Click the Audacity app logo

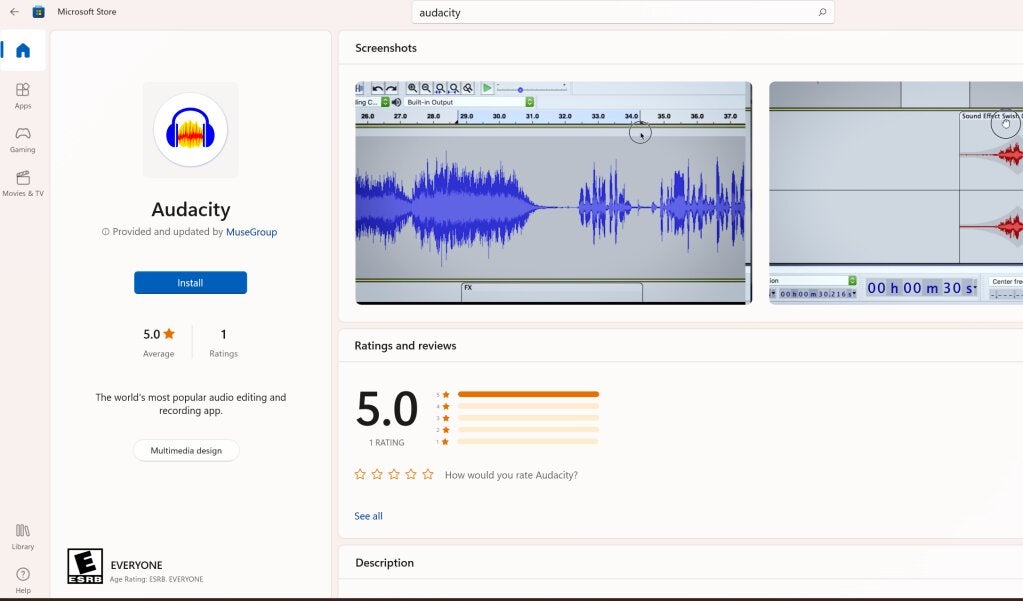click(x=190, y=130)
